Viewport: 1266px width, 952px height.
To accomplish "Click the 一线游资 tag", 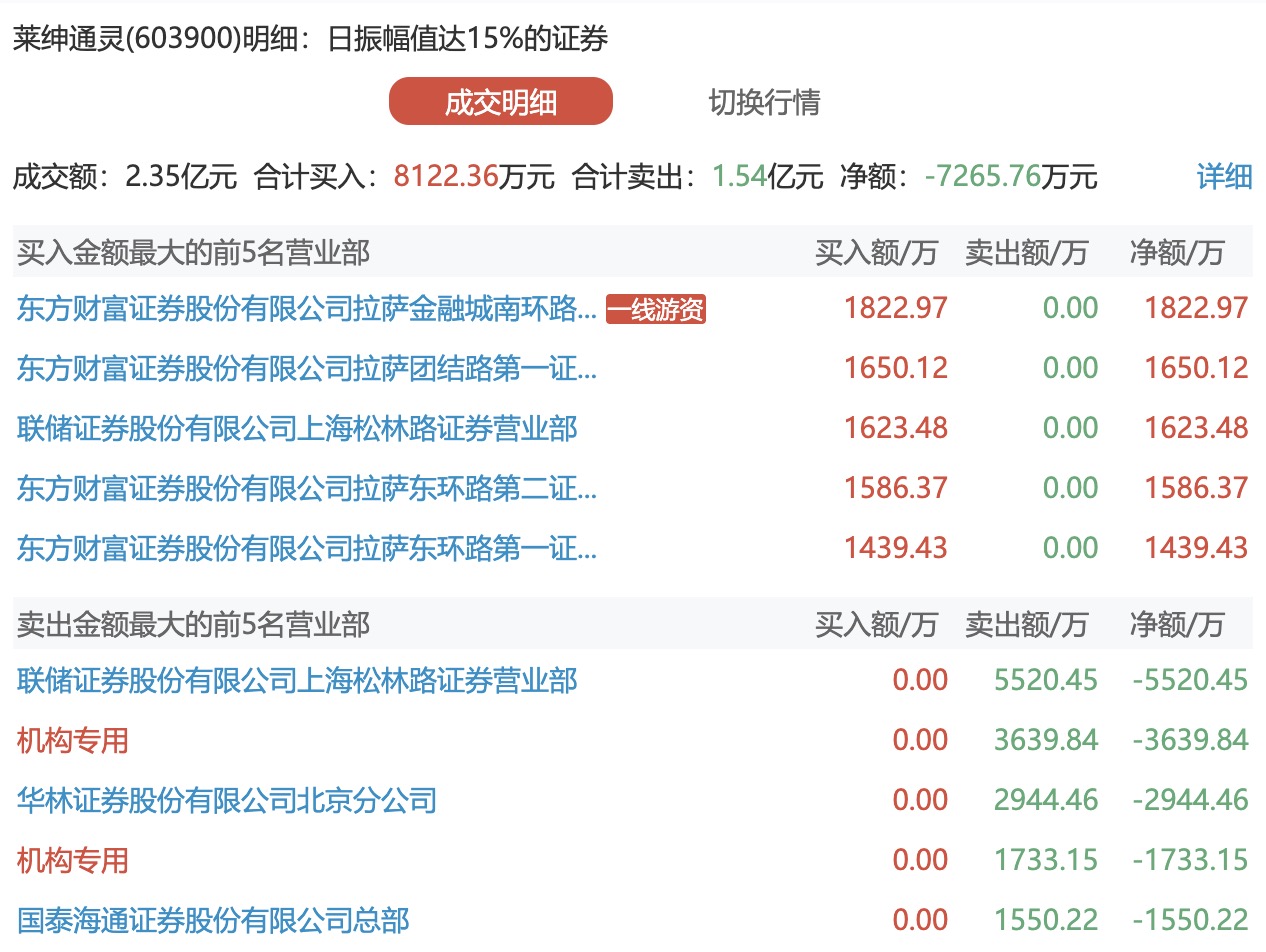I will 656,310.
